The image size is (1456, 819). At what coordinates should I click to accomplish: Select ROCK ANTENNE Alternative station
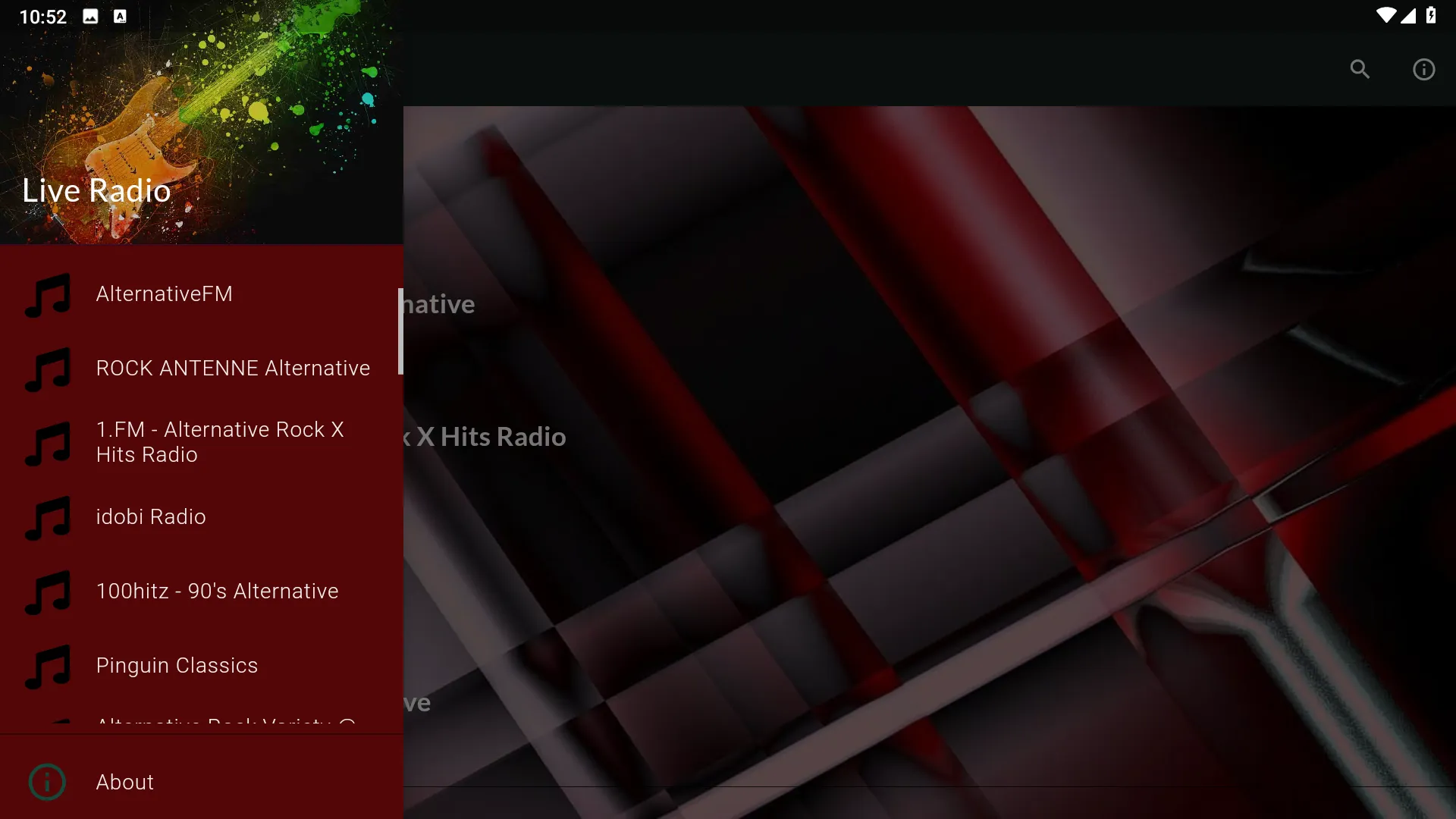click(x=201, y=369)
